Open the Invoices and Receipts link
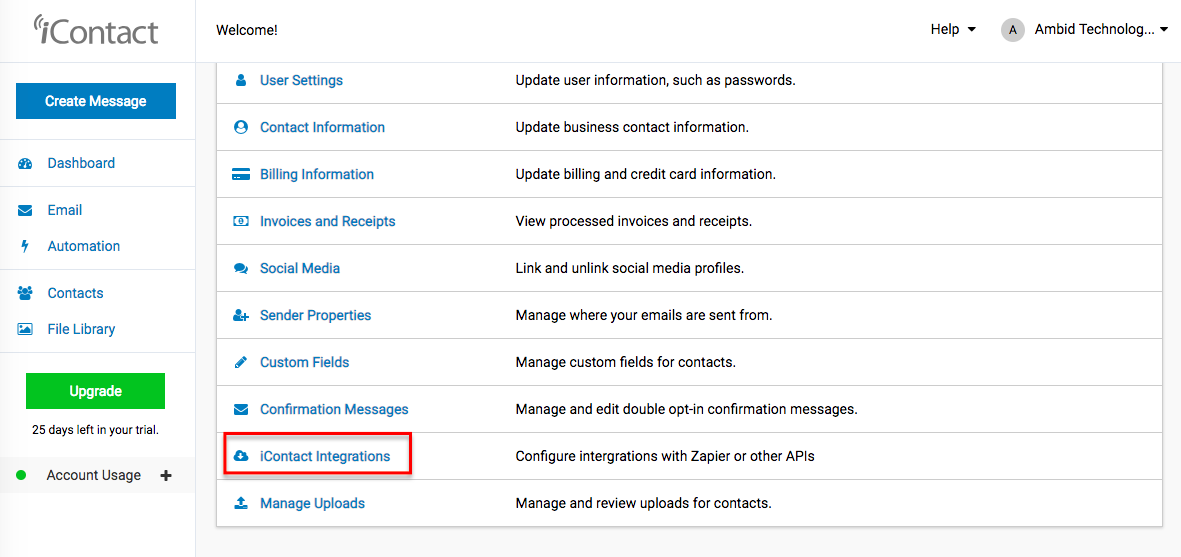The width and height of the screenshot is (1181, 557). 328,221
